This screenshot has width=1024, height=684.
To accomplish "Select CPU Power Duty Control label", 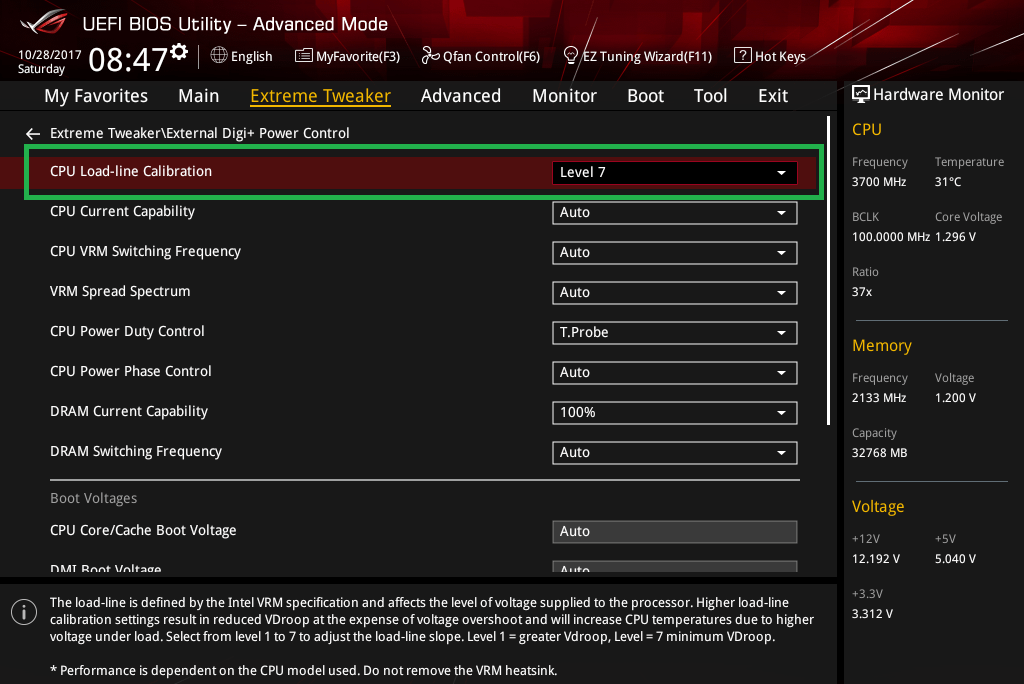I will 127,331.
